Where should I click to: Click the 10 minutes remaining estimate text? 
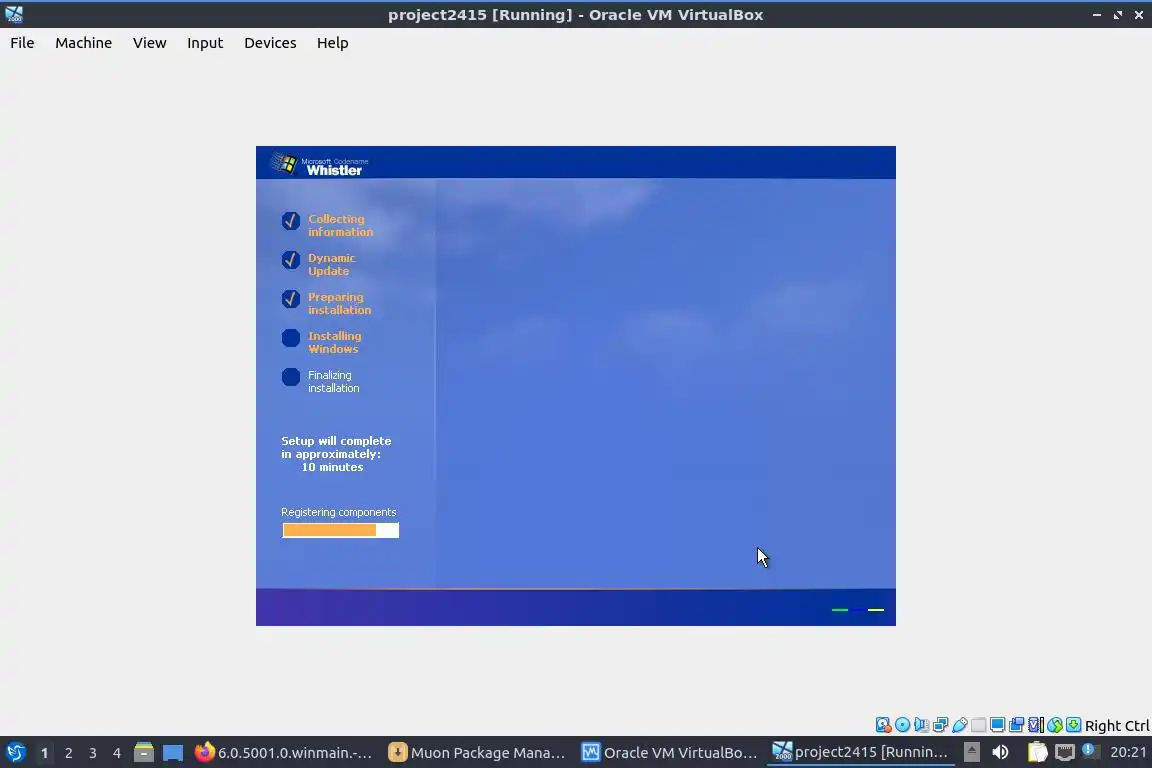tap(332, 467)
